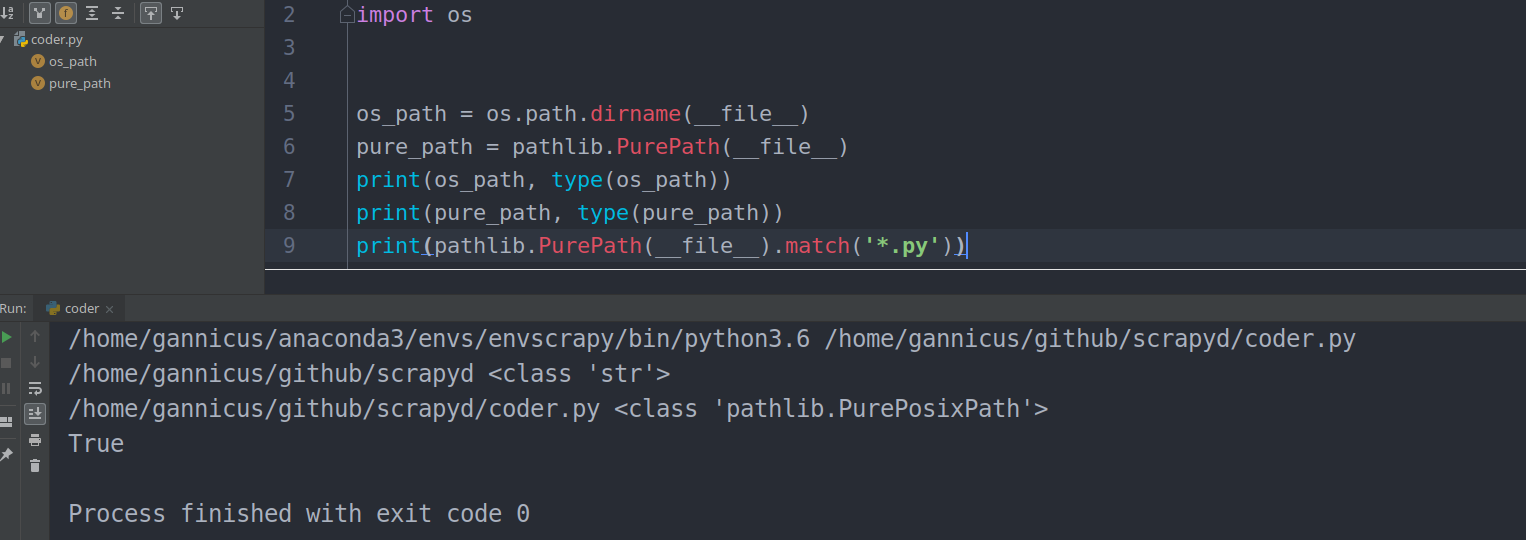
Task: Pin the Run tab with pin icon
Action: [x=6, y=455]
